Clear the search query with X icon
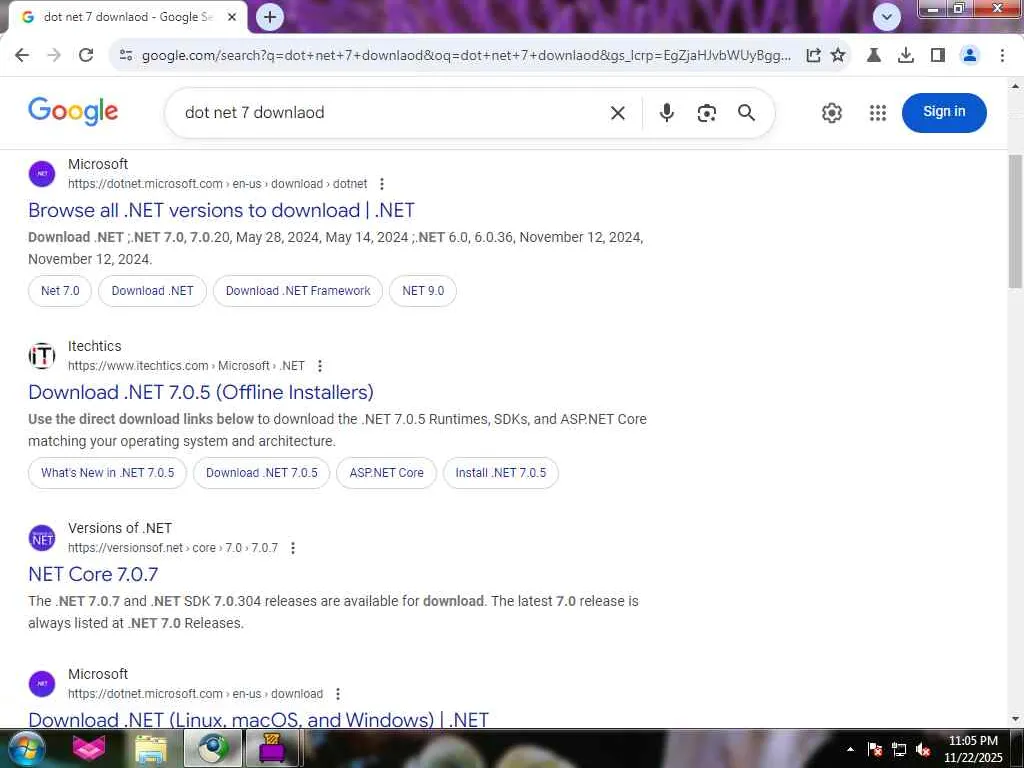This screenshot has width=1024, height=768. 617,113
